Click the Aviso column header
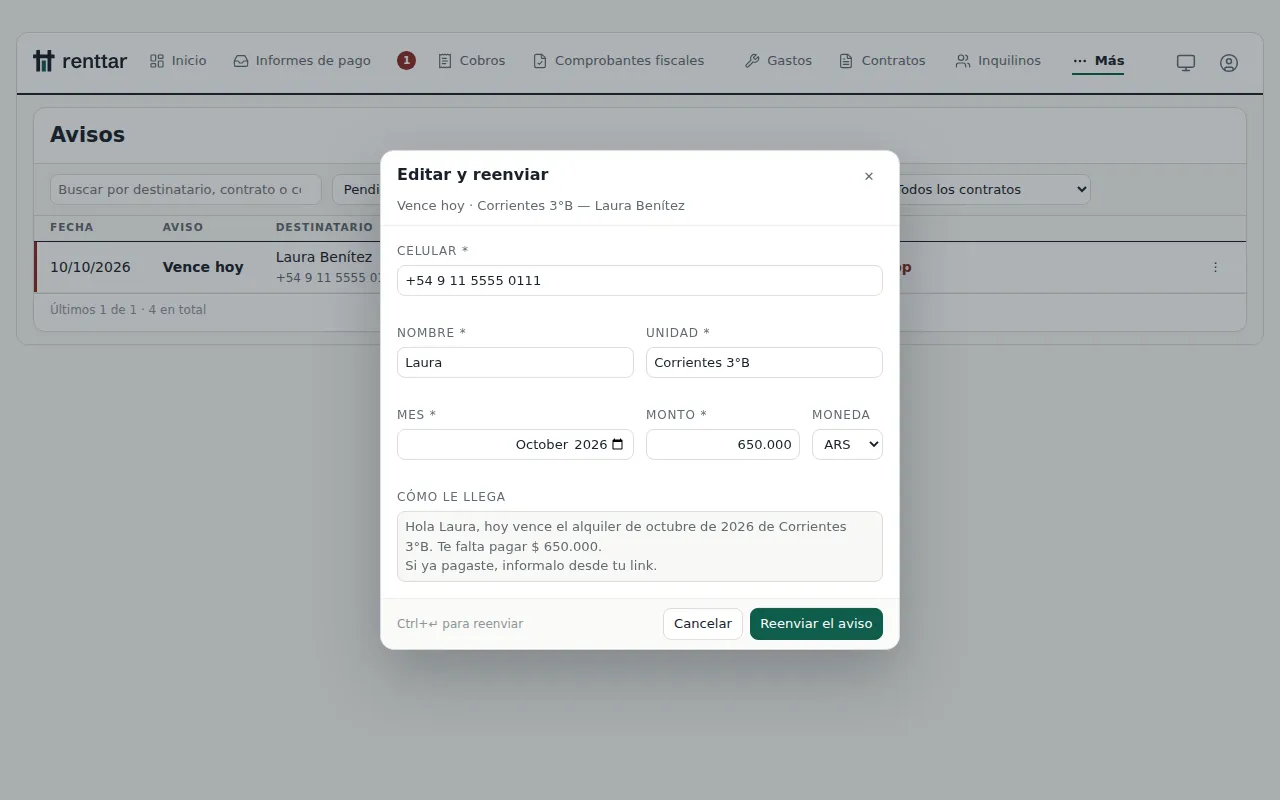 point(183,227)
